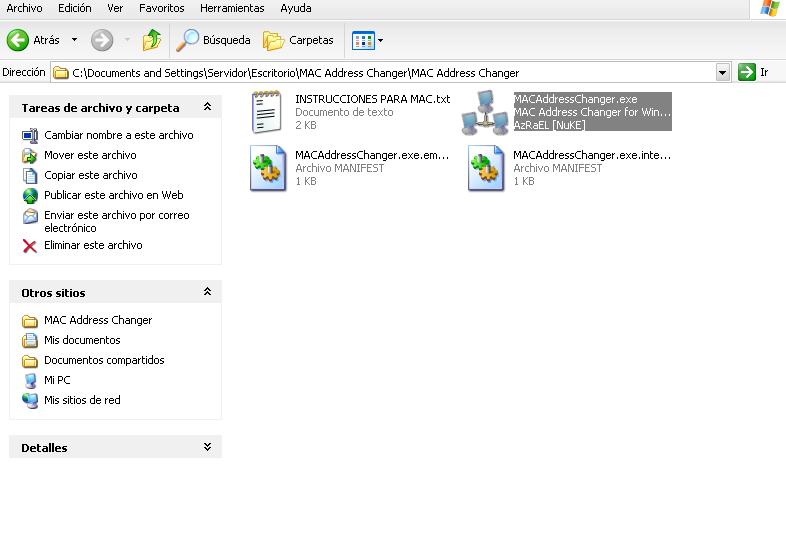Open the Ayuda menu
This screenshot has width=786, height=543.
296,8
